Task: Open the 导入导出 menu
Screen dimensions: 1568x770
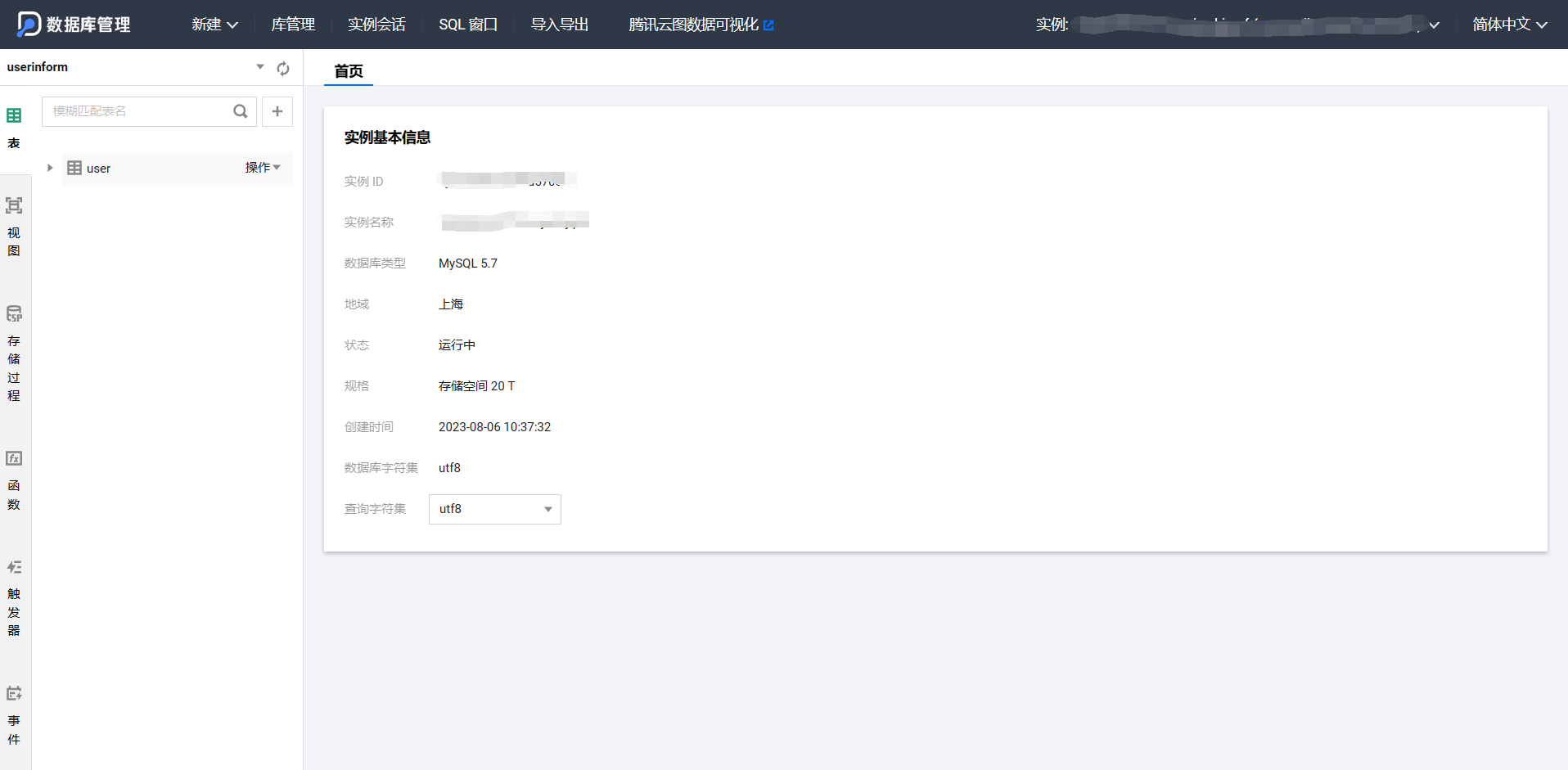Action: point(560,25)
